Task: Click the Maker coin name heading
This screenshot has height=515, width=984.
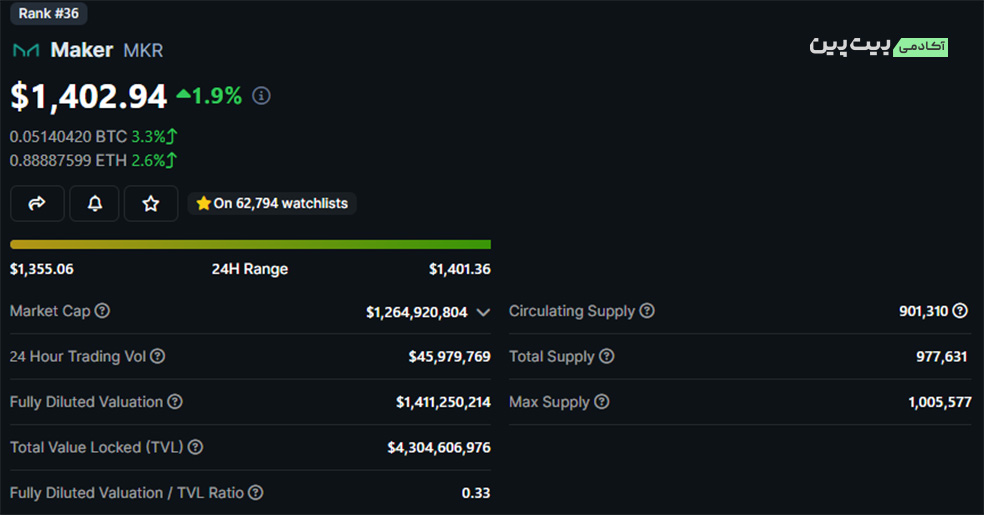Action: pyautogui.click(x=82, y=50)
